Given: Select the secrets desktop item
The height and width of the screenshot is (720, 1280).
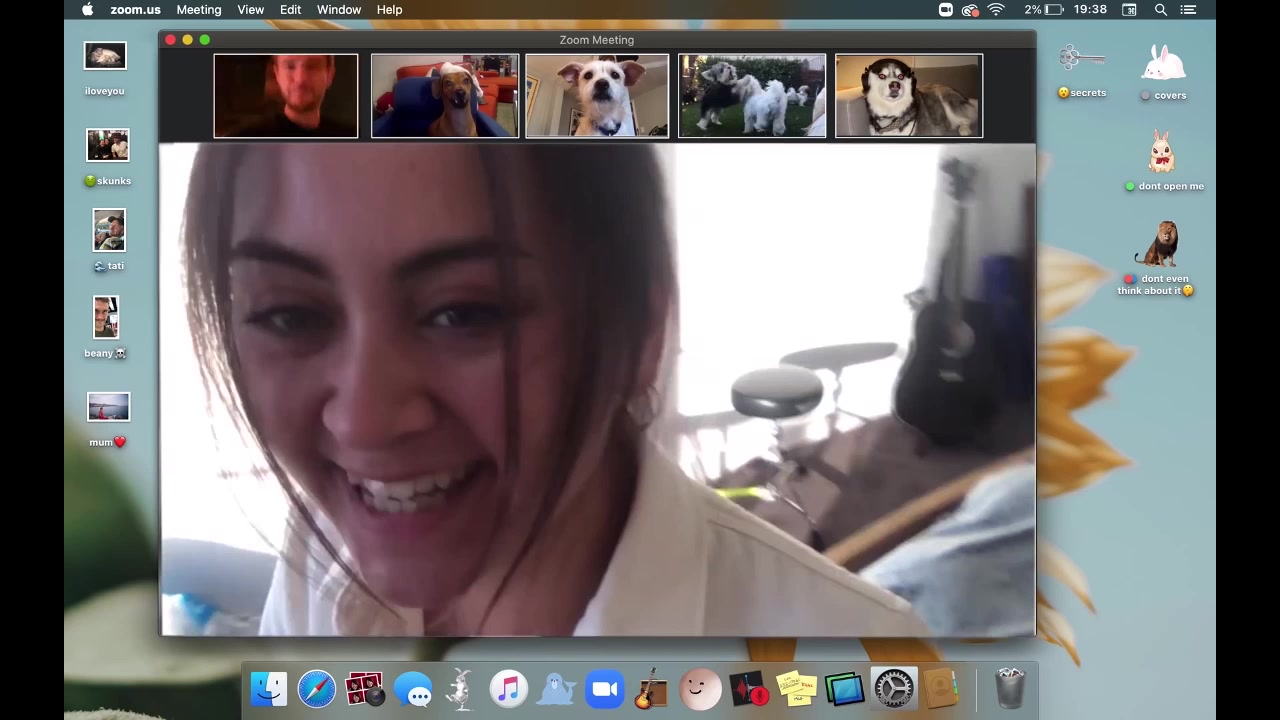Looking at the screenshot, I should tap(1082, 71).
